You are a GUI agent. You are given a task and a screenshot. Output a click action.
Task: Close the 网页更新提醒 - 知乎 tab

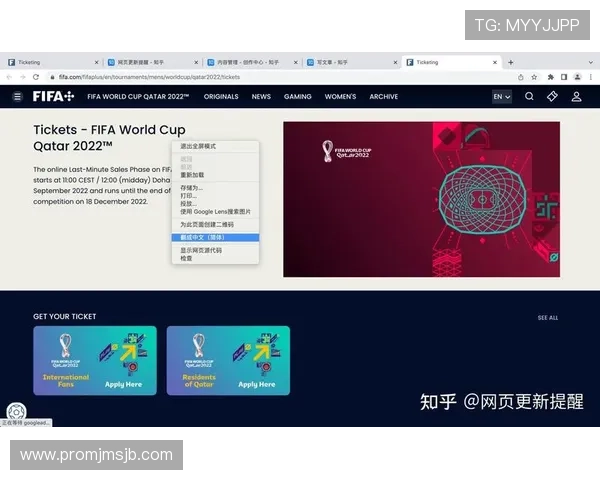196,62
